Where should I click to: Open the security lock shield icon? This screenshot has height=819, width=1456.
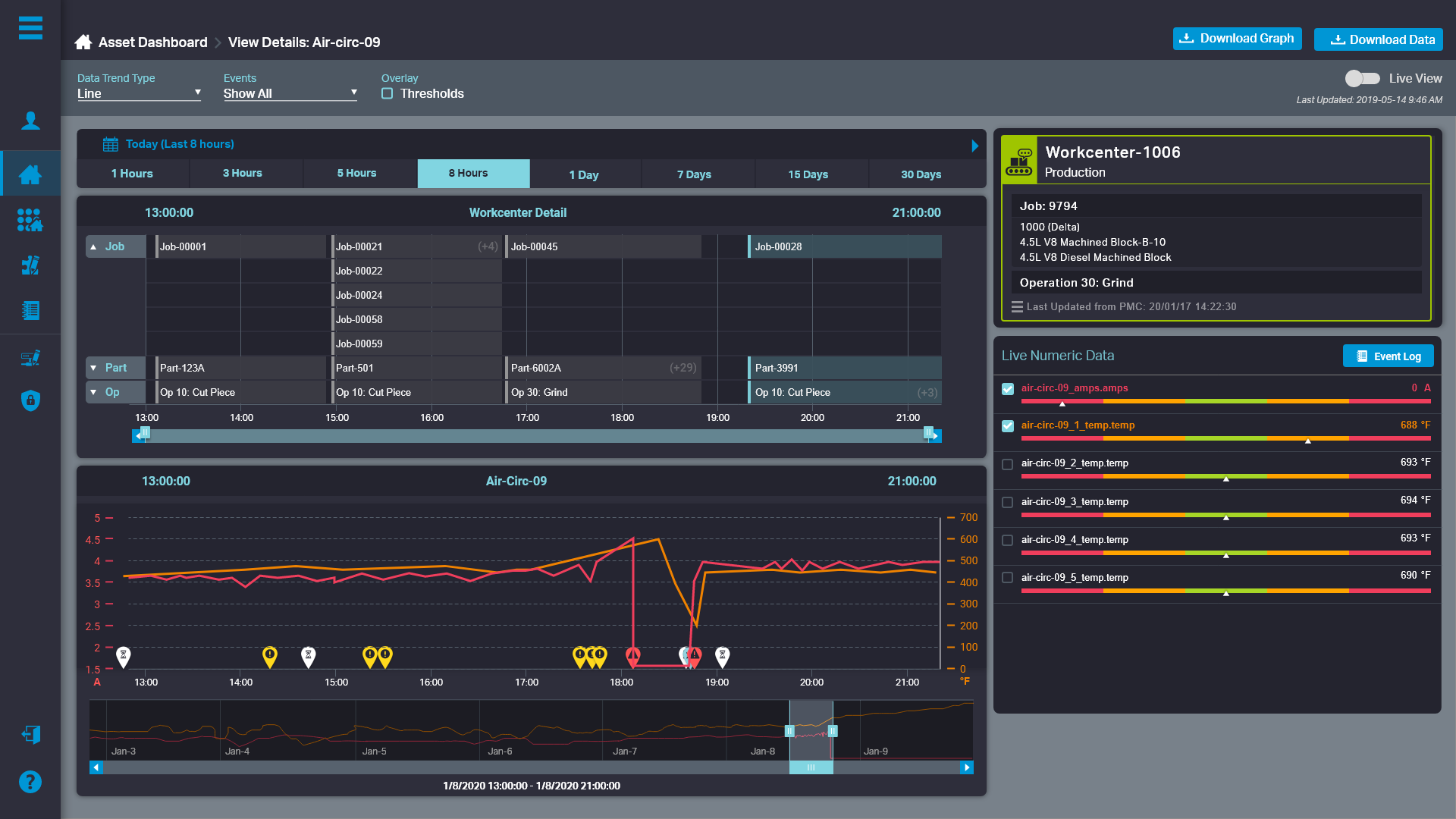[x=30, y=400]
